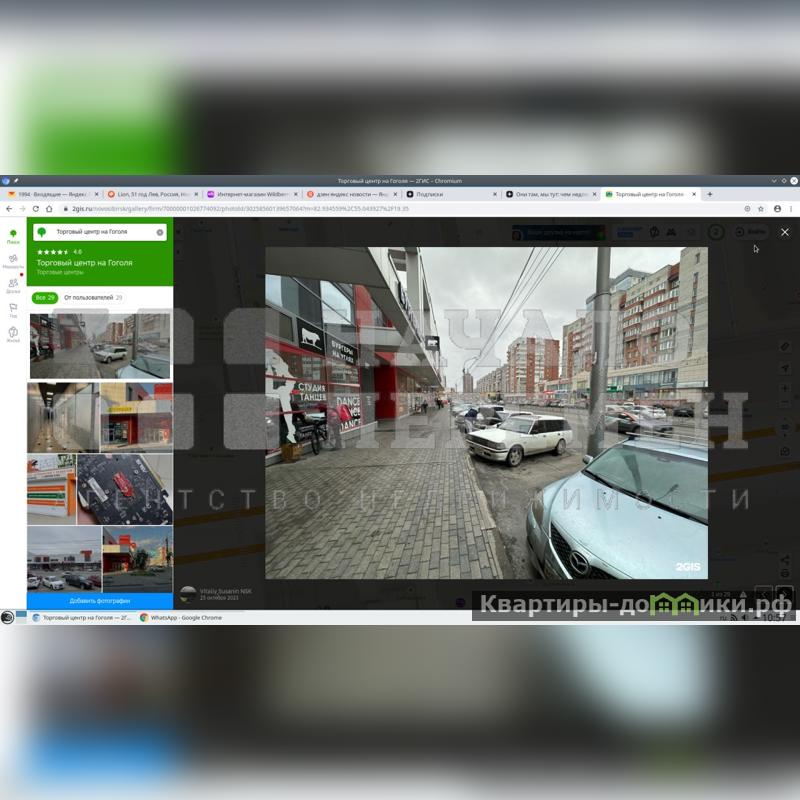Close the photo viewer with X
800x800 pixels.
[x=785, y=232]
